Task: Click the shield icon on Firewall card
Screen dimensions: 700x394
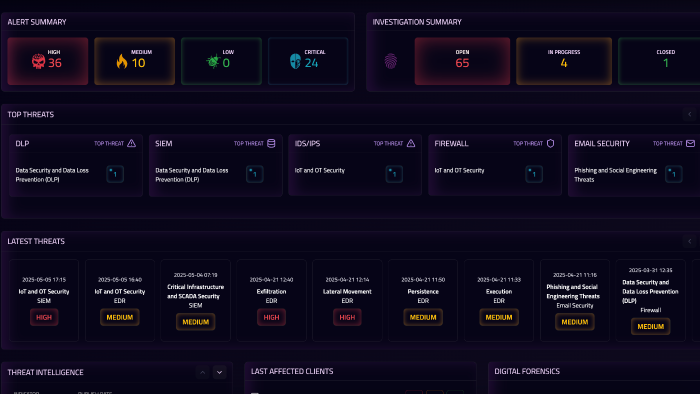Action: pos(550,143)
